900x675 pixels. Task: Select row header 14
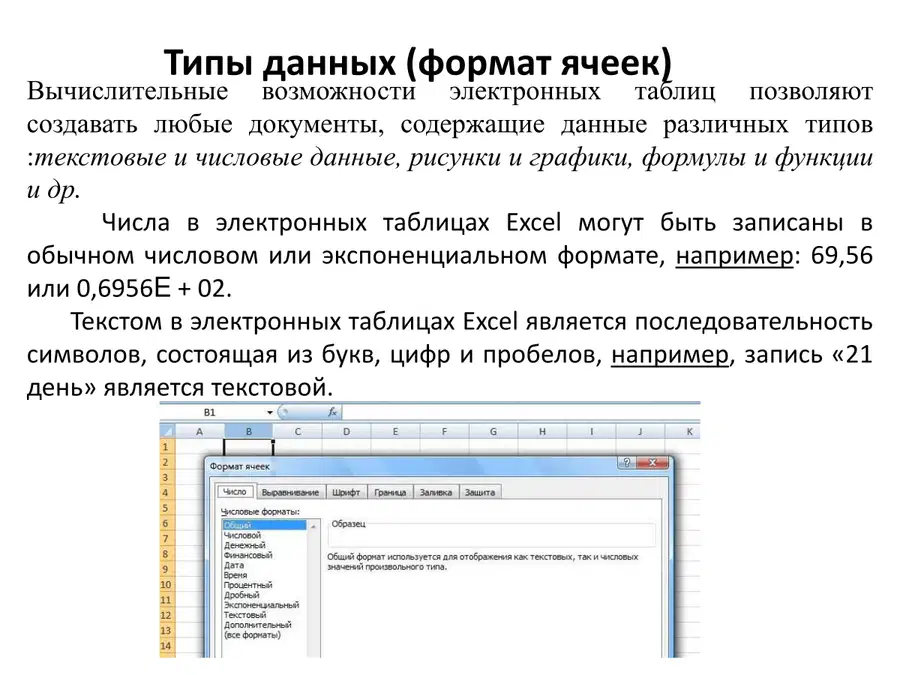(166, 646)
